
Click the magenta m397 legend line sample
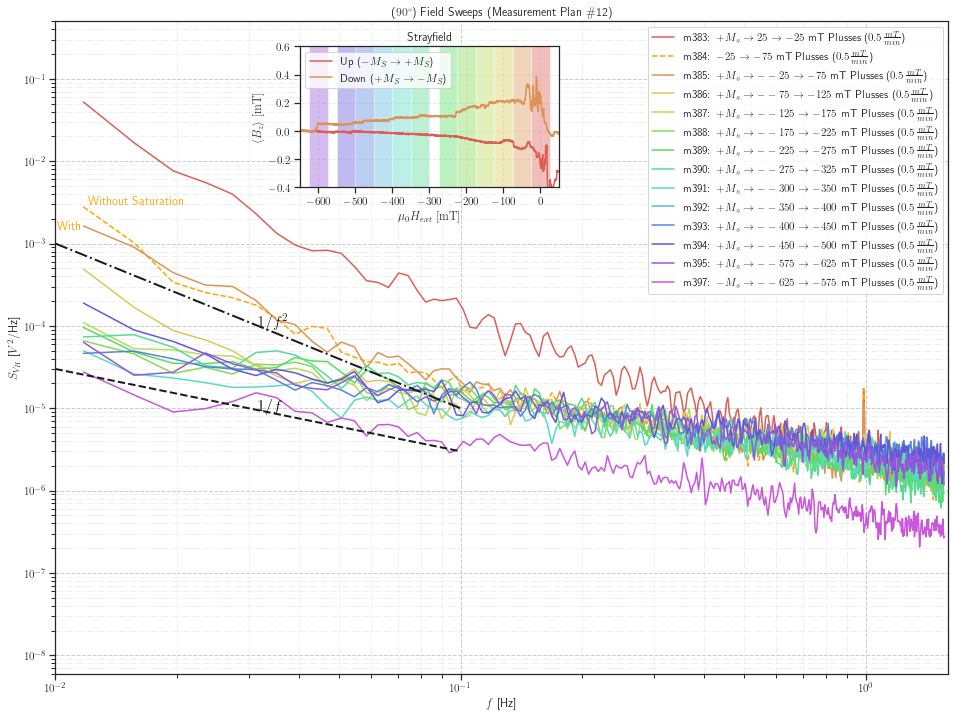(665, 283)
